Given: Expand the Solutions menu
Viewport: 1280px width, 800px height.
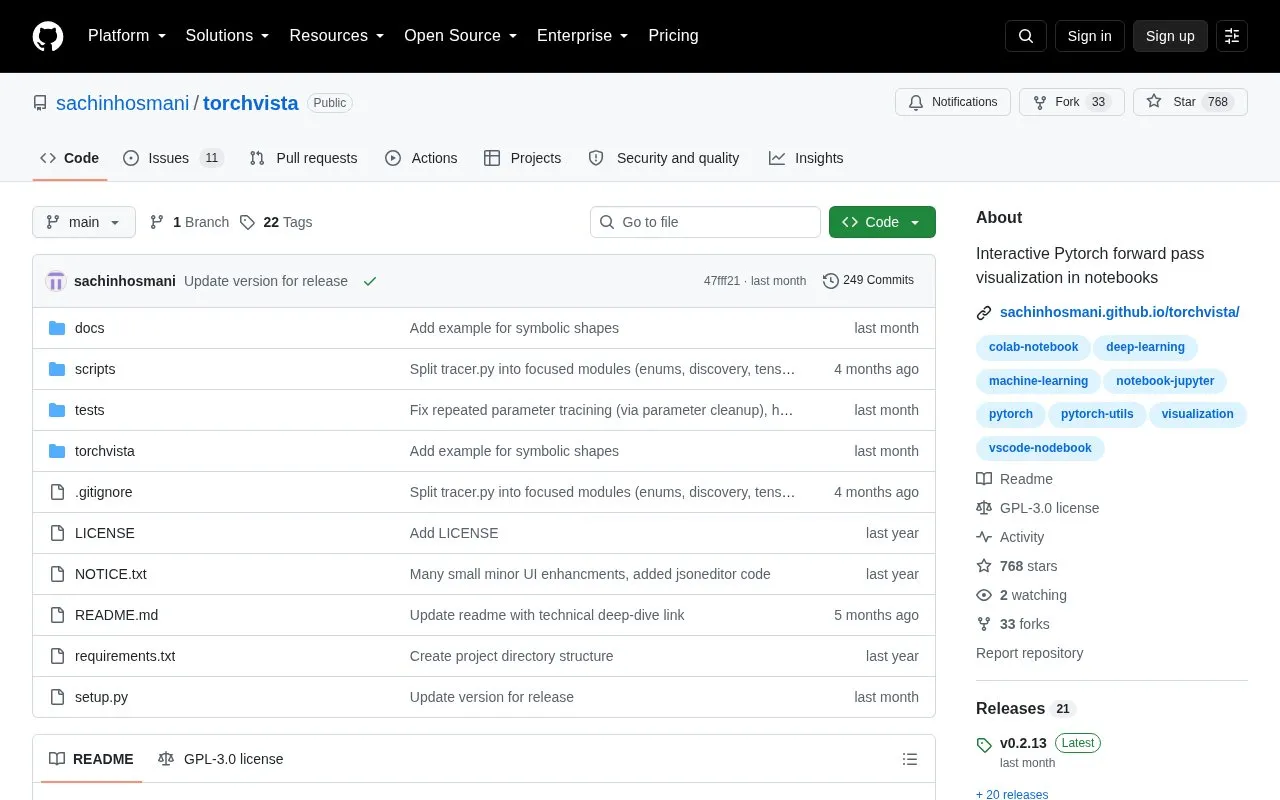Looking at the screenshot, I should click(227, 36).
